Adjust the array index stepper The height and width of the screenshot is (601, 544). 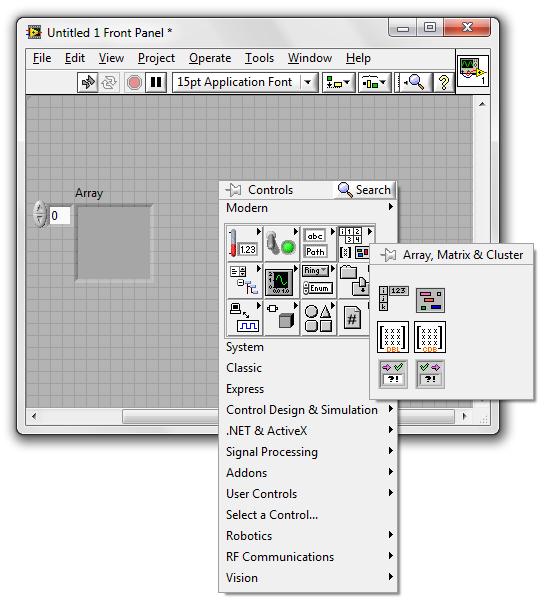[x=39, y=214]
